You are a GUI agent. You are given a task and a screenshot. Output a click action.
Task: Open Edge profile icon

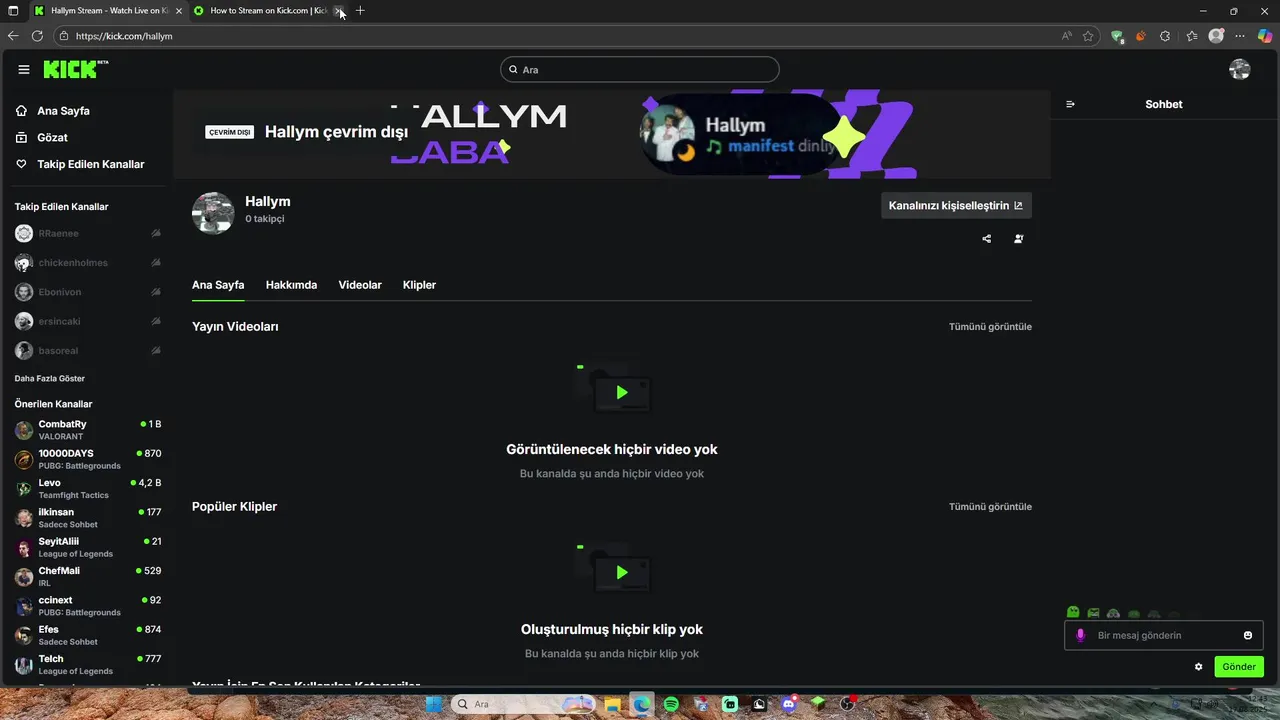click(x=1216, y=36)
